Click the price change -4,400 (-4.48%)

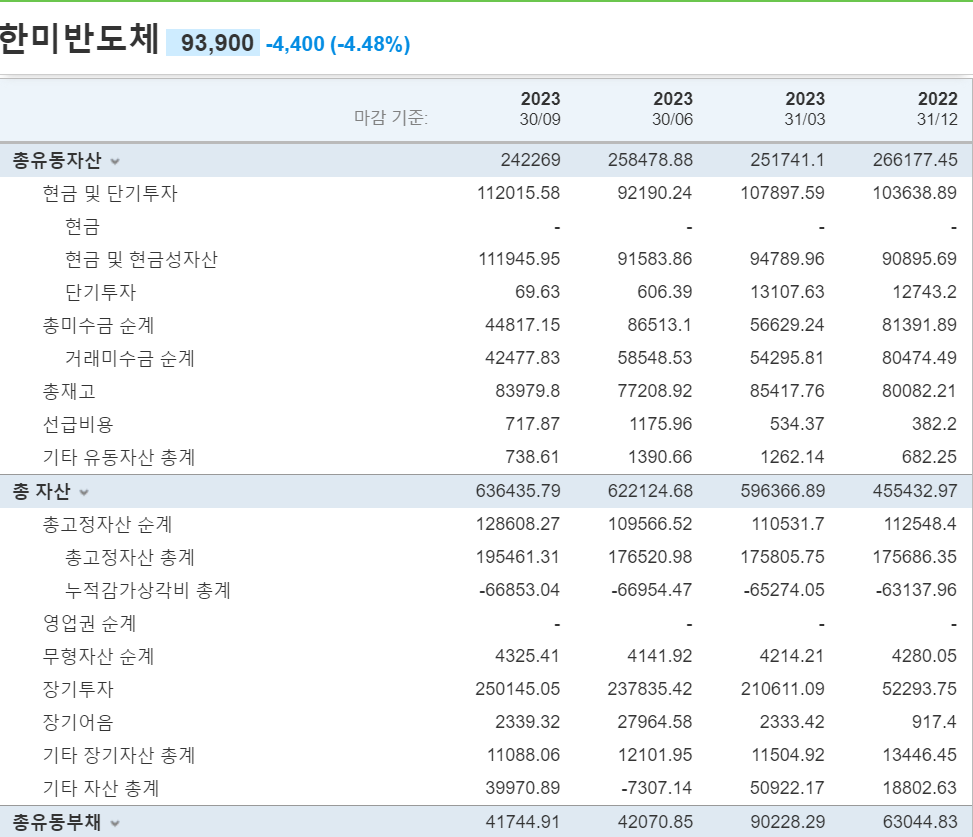[x=338, y=43]
